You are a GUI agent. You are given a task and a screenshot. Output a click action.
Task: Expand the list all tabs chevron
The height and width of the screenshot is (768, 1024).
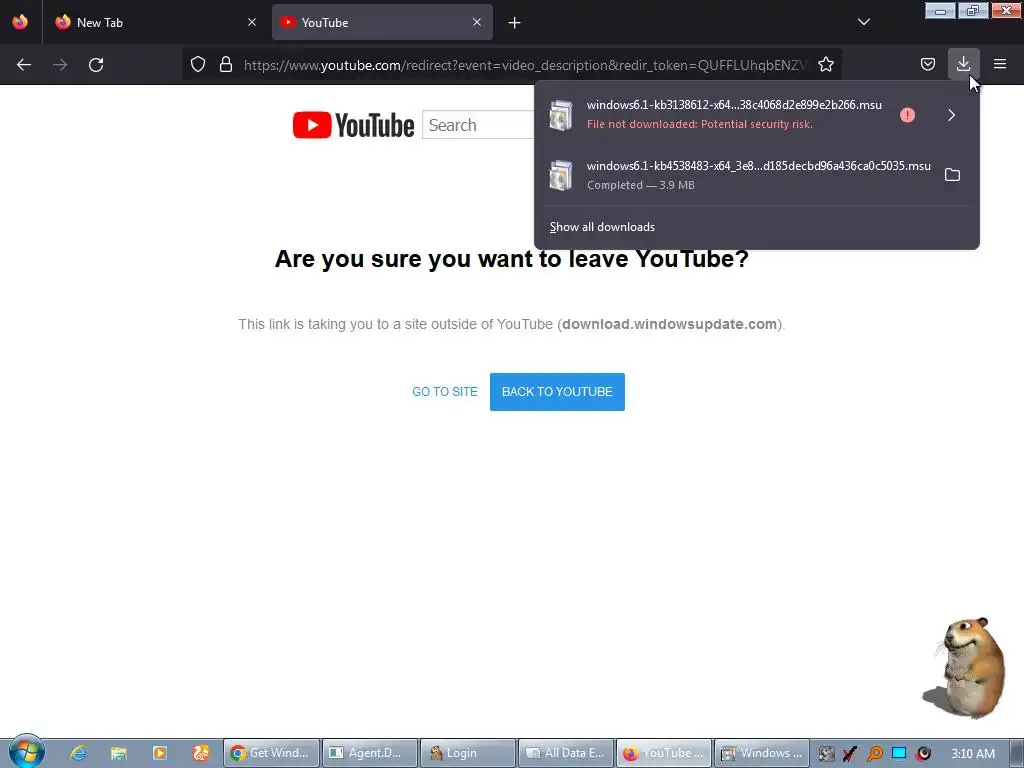(864, 22)
